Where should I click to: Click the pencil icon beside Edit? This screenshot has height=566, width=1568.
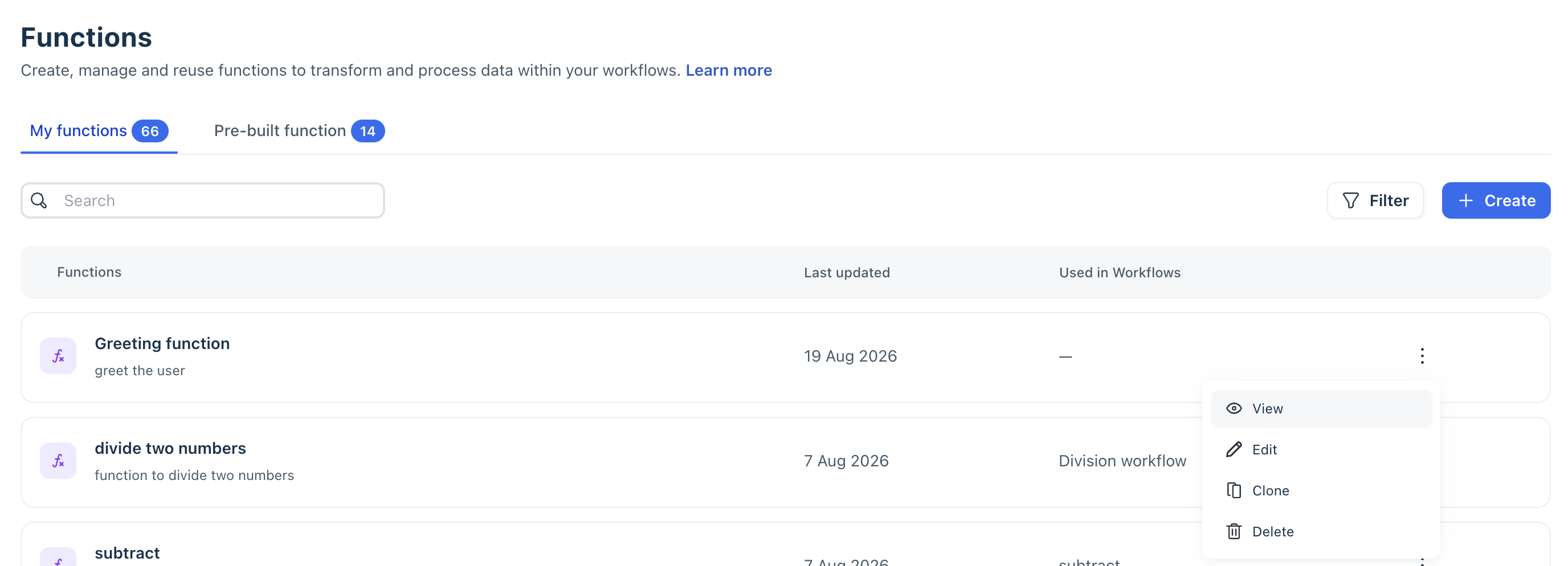pos(1234,449)
